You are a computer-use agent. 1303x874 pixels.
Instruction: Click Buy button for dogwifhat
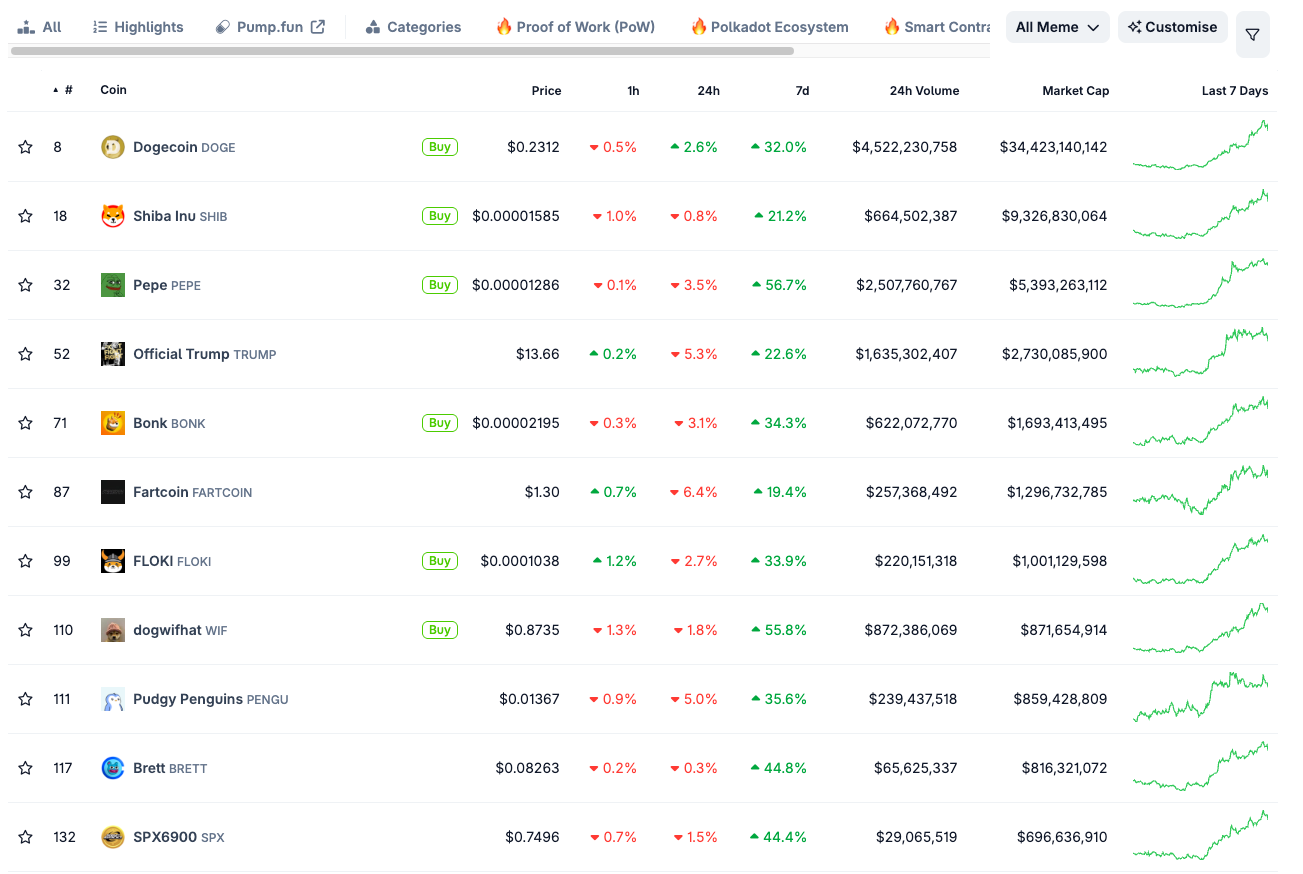(440, 630)
